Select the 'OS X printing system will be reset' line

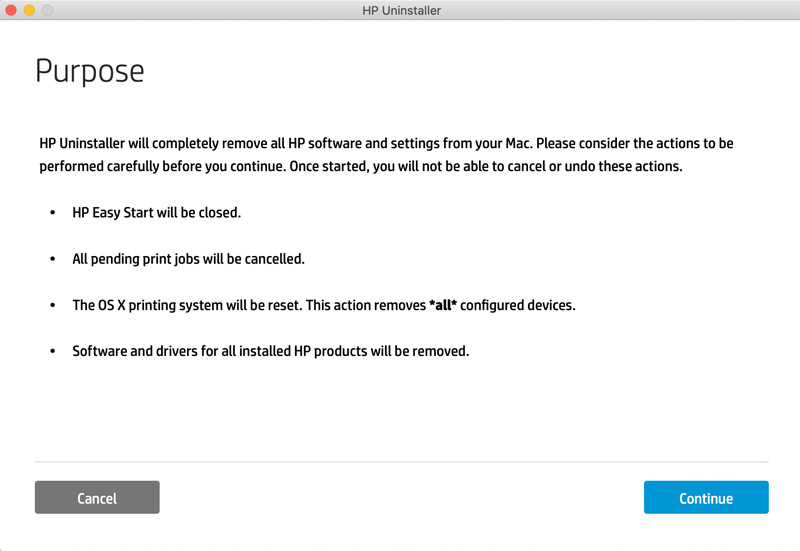pyautogui.click(x=323, y=305)
